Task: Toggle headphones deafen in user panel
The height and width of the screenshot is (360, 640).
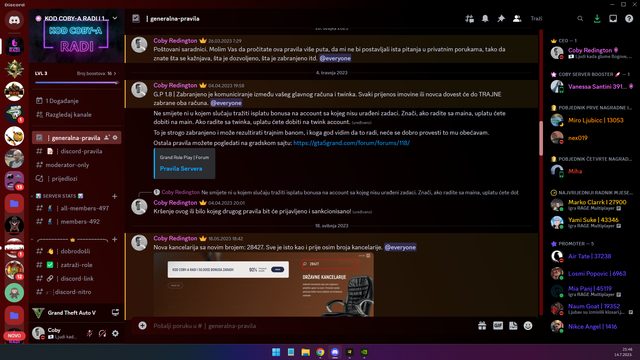Action: click(x=102, y=333)
